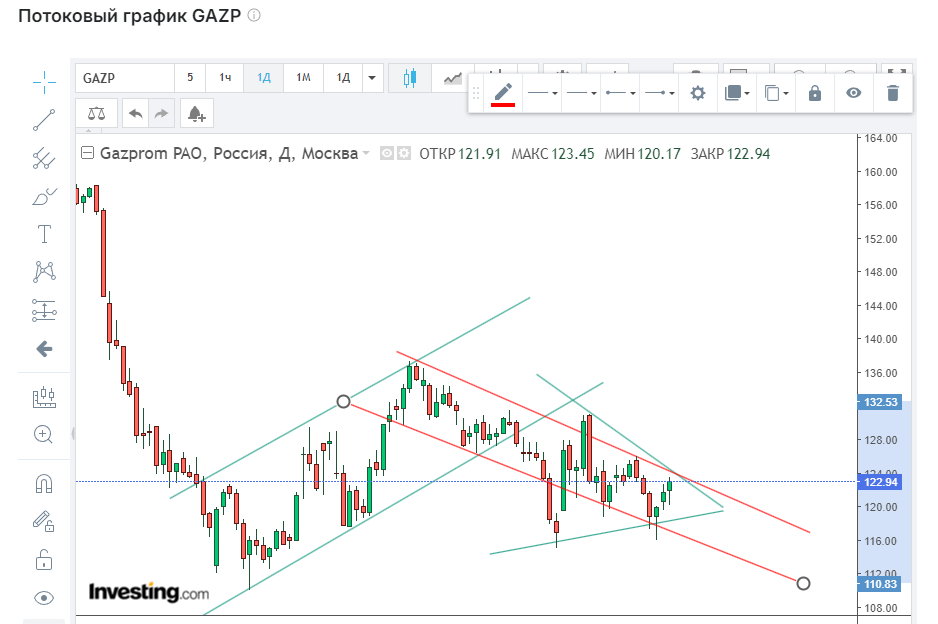Lock the selected drawing
Screen dimensions: 938x624
point(815,93)
